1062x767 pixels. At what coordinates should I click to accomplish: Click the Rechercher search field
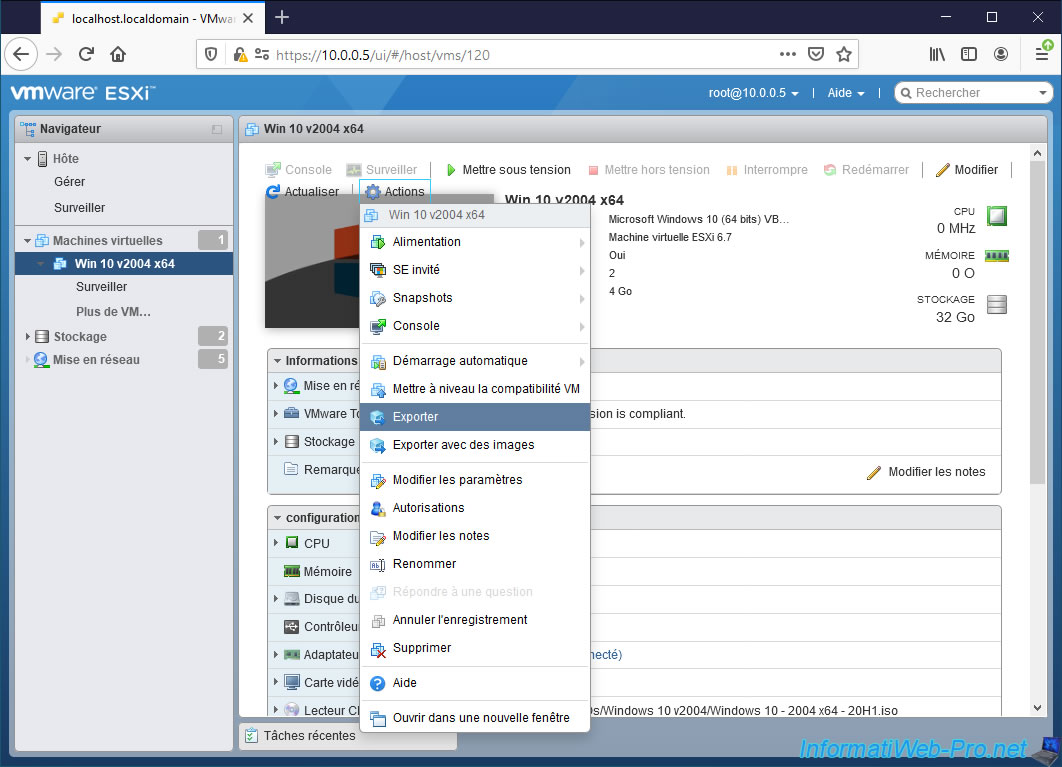[972, 93]
